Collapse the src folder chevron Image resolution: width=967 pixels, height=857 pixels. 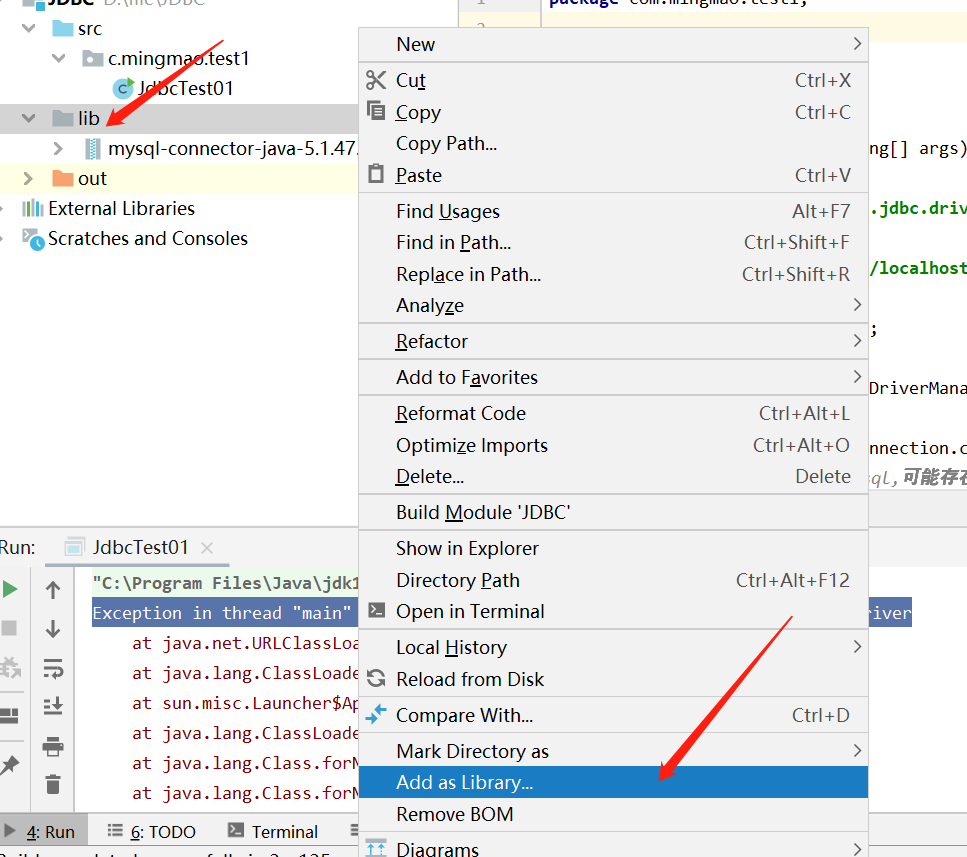pyautogui.click(x=28, y=28)
